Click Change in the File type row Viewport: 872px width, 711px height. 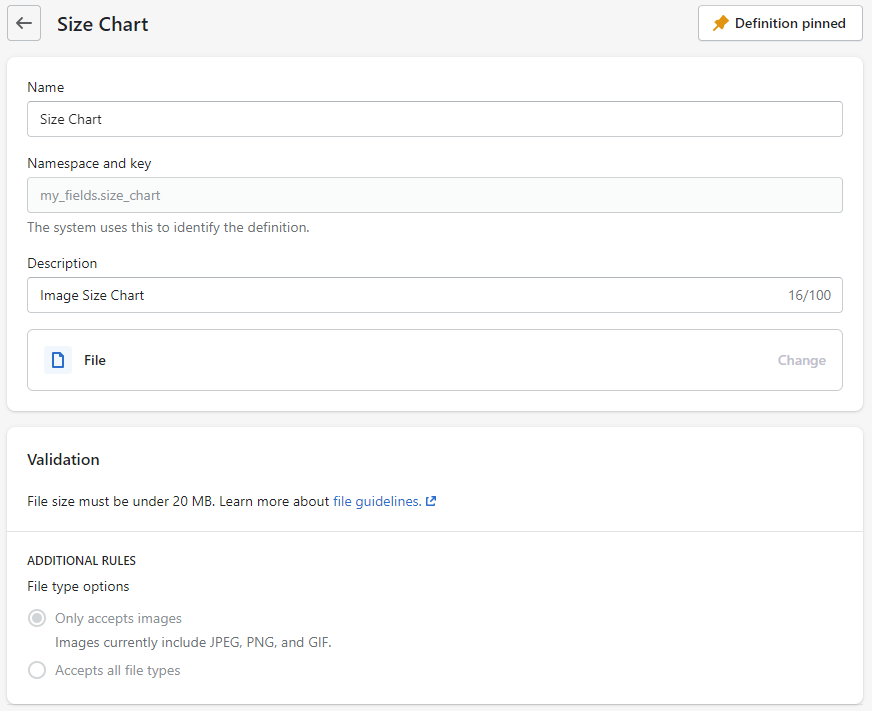[x=801, y=360]
